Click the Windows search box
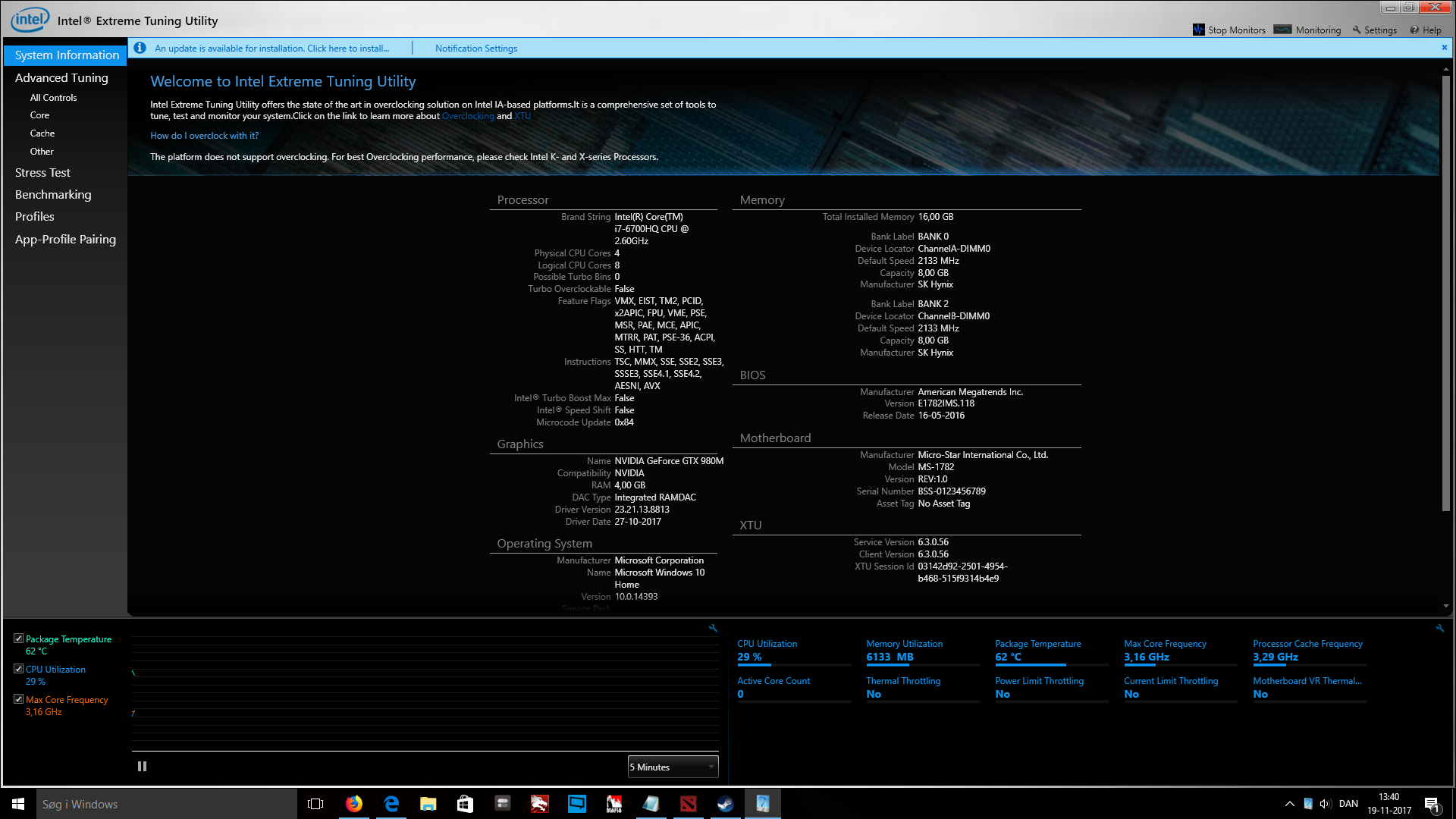1456x819 pixels. point(167,804)
